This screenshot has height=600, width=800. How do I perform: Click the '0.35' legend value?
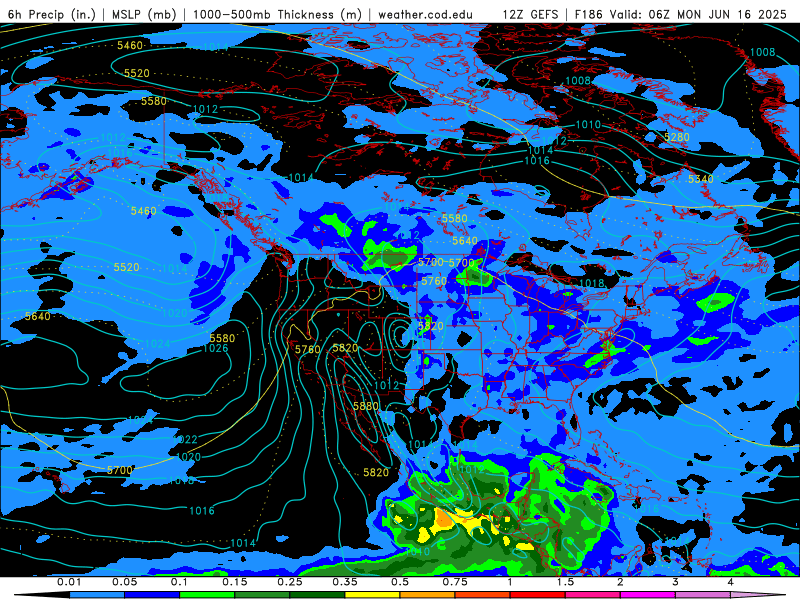click(345, 582)
